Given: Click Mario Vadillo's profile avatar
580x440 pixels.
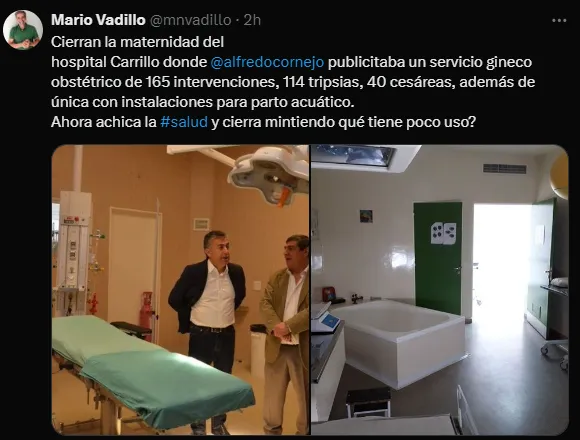Looking at the screenshot, I should pyautogui.click(x=23, y=30).
